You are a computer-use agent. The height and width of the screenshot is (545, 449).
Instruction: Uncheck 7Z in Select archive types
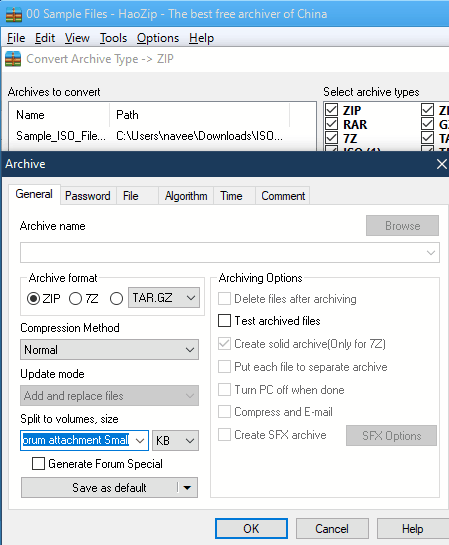pyautogui.click(x=332, y=138)
